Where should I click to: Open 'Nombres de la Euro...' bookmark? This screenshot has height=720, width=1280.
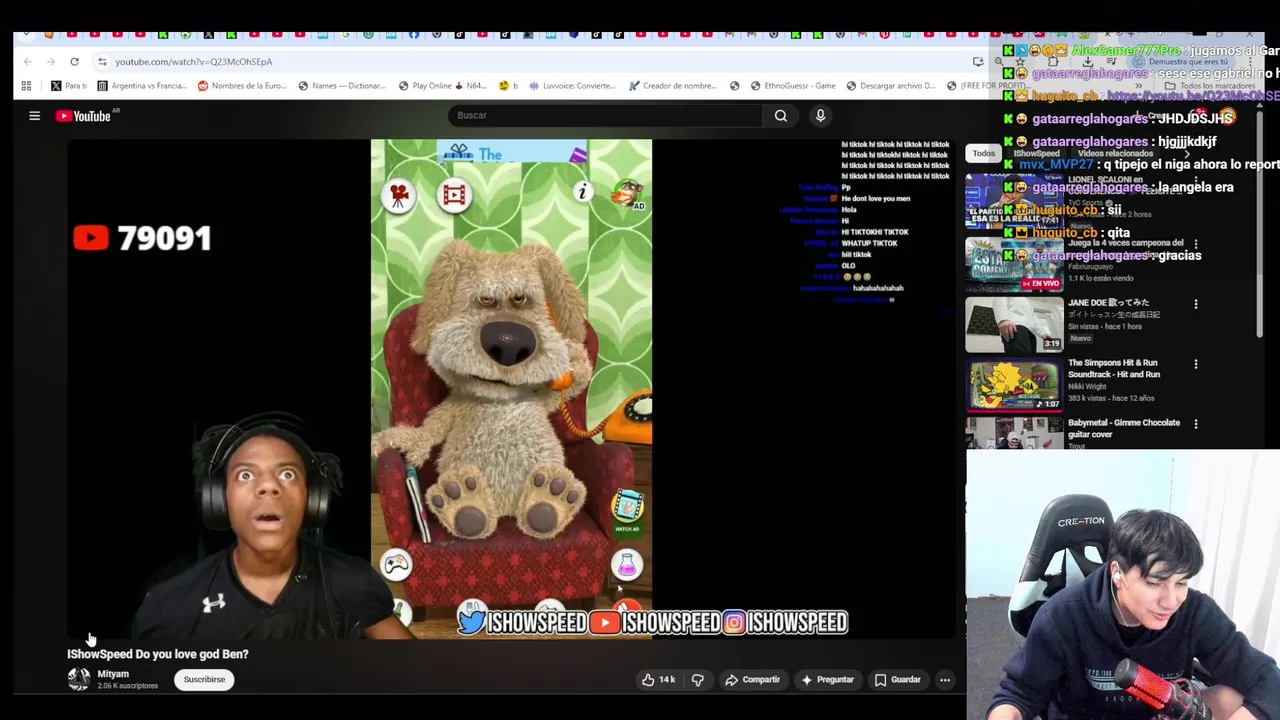pos(242,86)
